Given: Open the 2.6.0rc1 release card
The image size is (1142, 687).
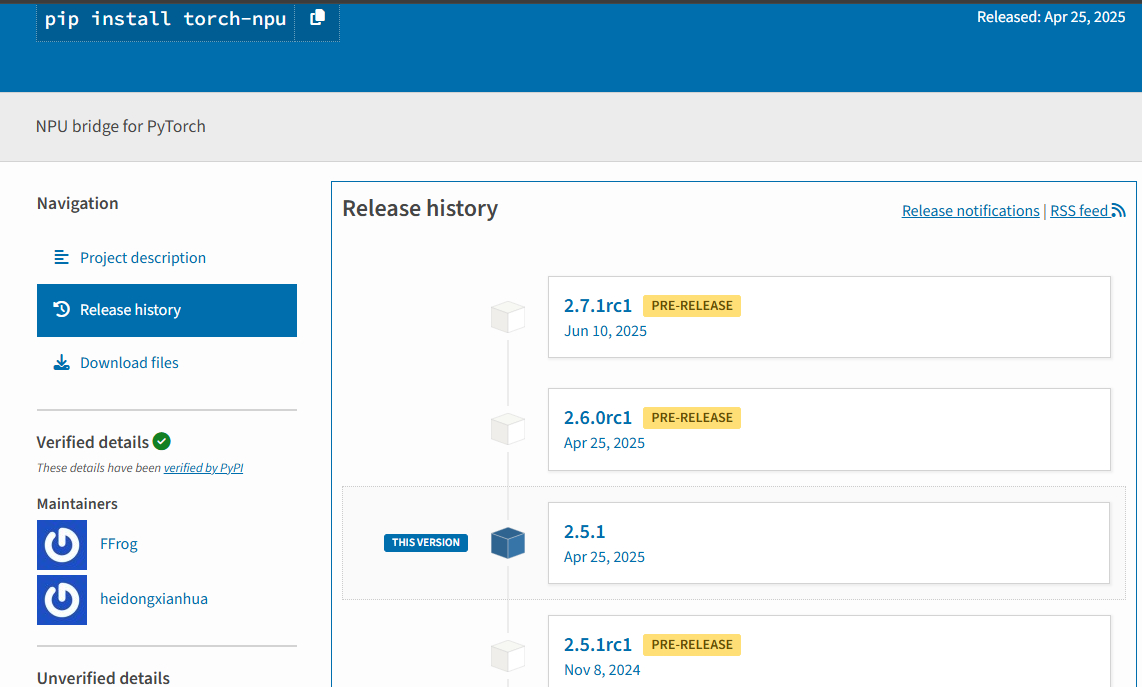Looking at the screenshot, I should [829, 429].
